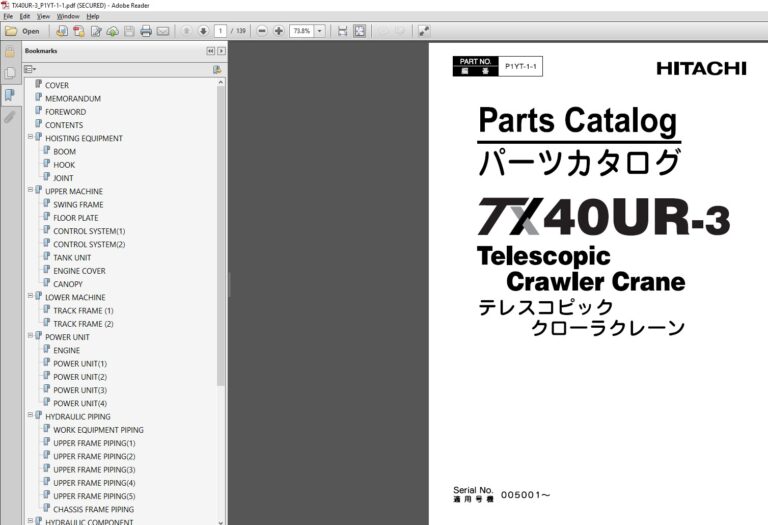Click the find current bookmark icon
768x525 pixels.
(x=217, y=70)
